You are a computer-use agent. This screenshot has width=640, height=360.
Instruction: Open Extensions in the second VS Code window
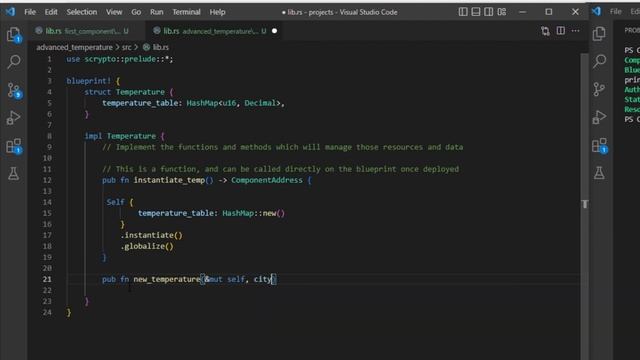pos(600,145)
